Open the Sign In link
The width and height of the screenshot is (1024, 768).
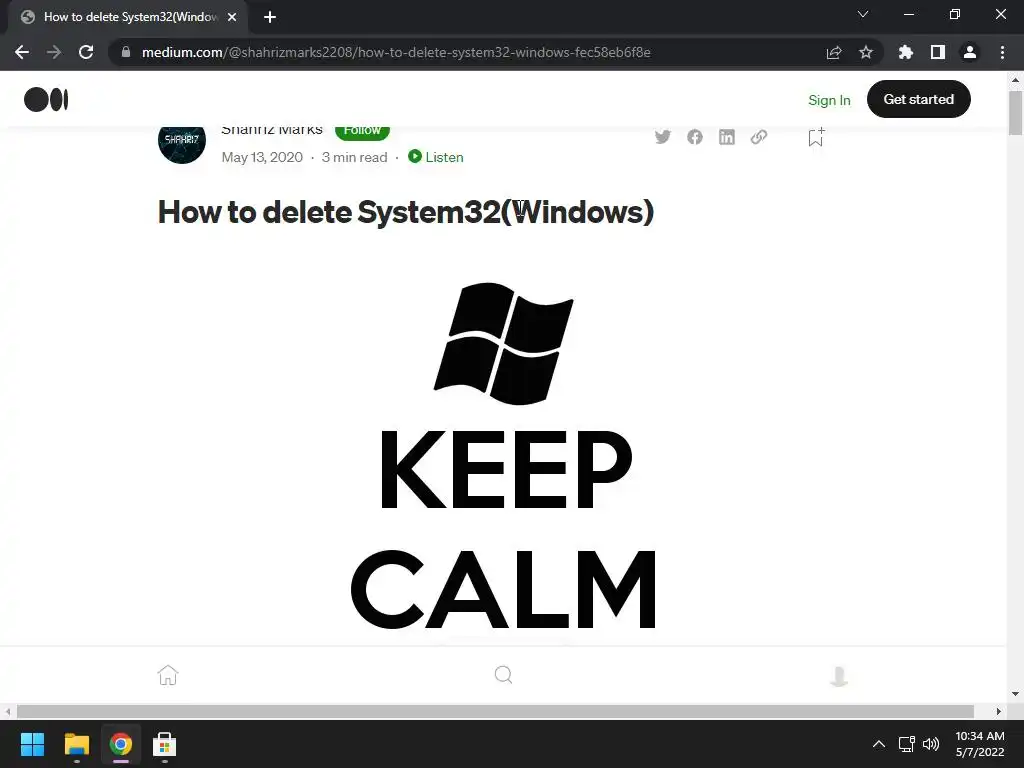(x=829, y=100)
